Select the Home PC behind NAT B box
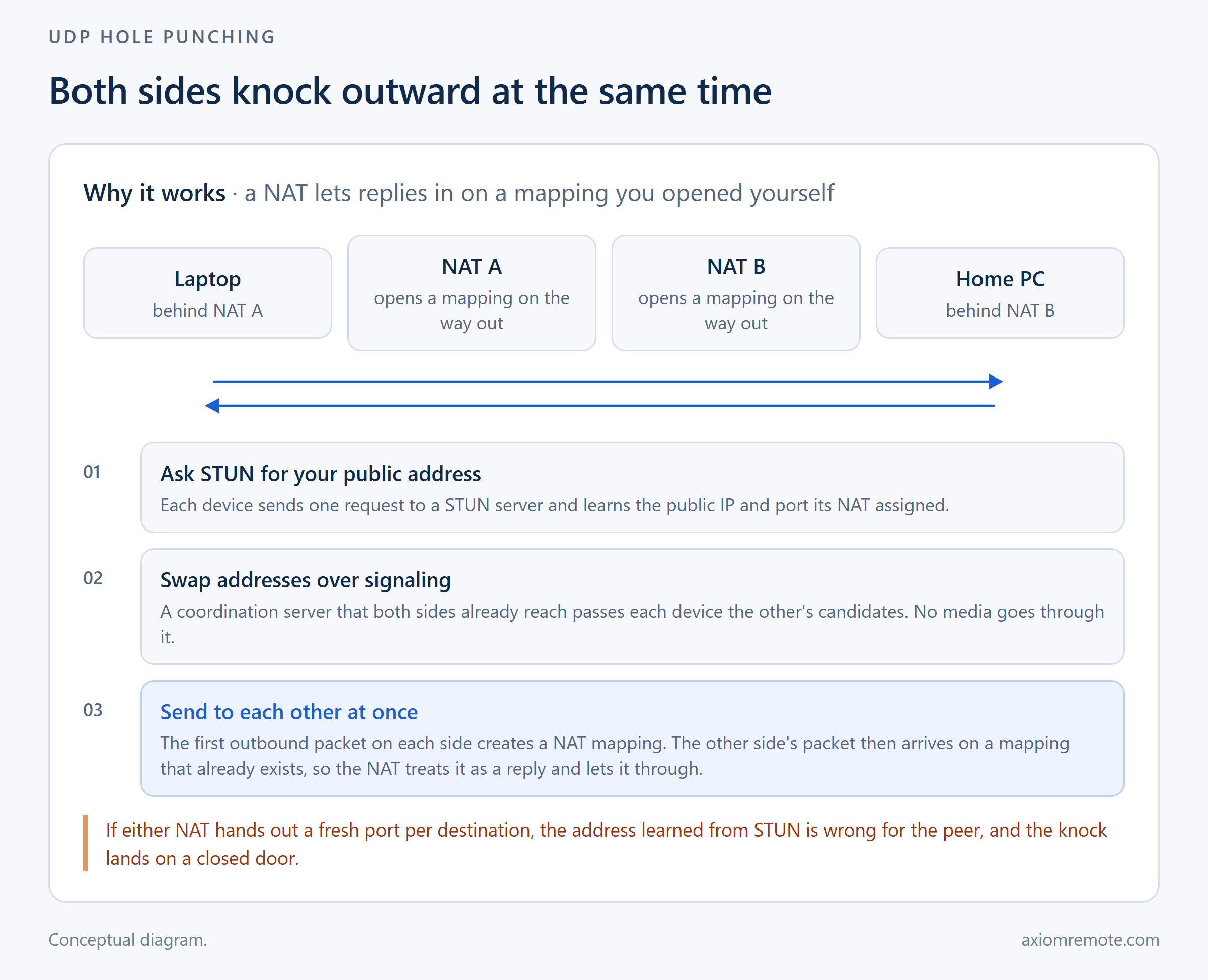This screenshot has height=980, width=1208. (x=1000, y=293)
